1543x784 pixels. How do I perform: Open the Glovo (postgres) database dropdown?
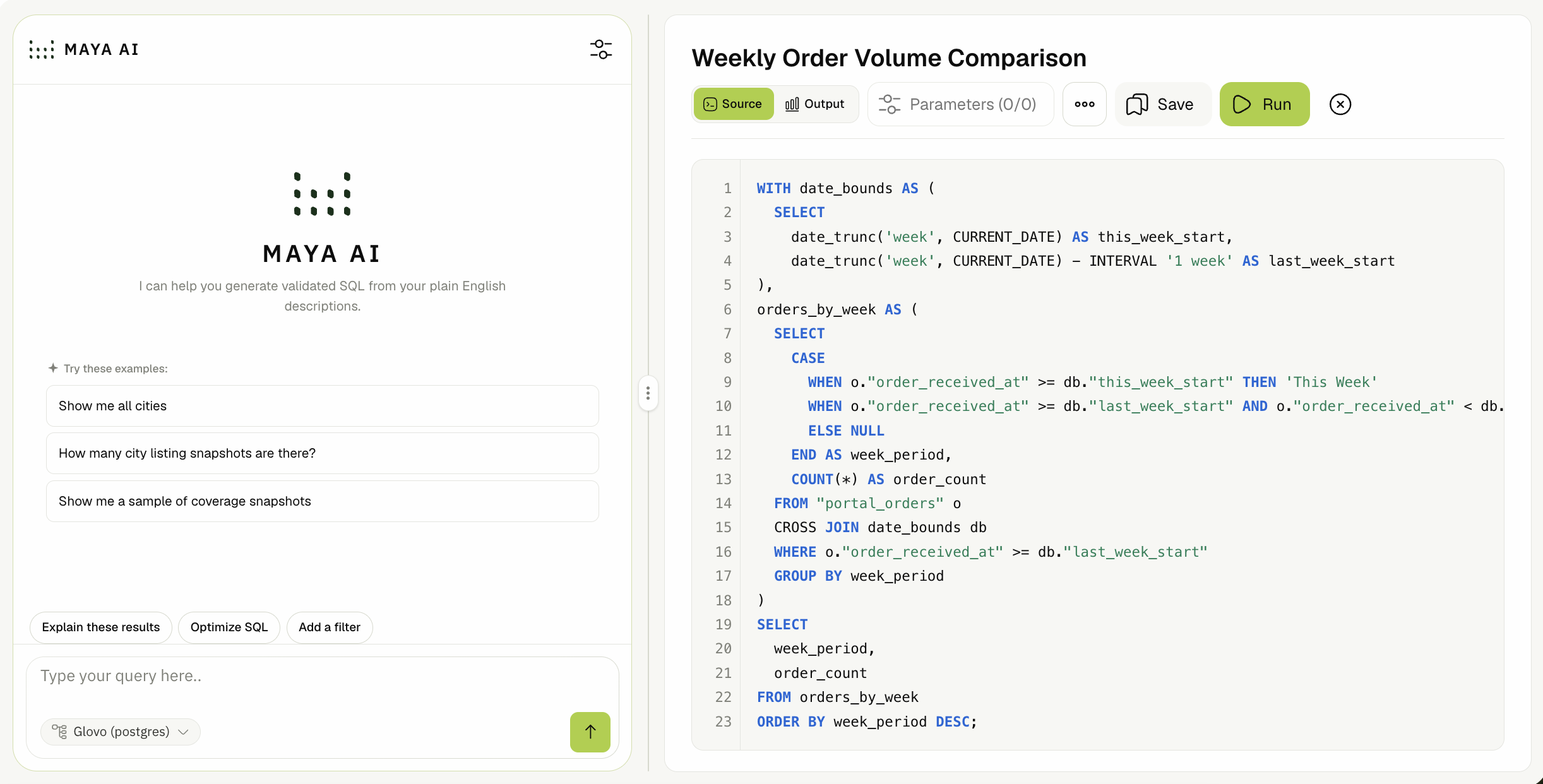[121, 732]
